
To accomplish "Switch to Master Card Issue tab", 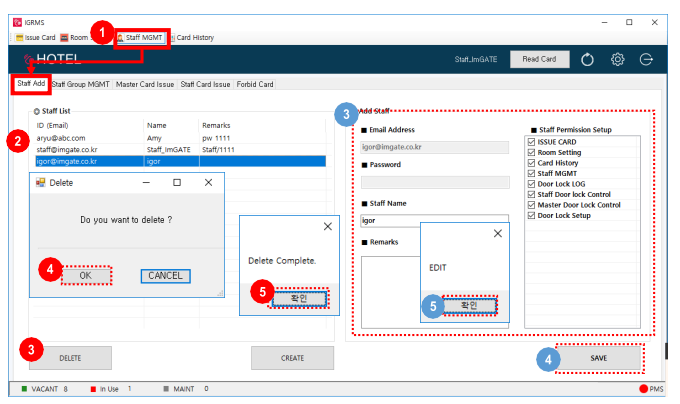I will click(145, 85).
